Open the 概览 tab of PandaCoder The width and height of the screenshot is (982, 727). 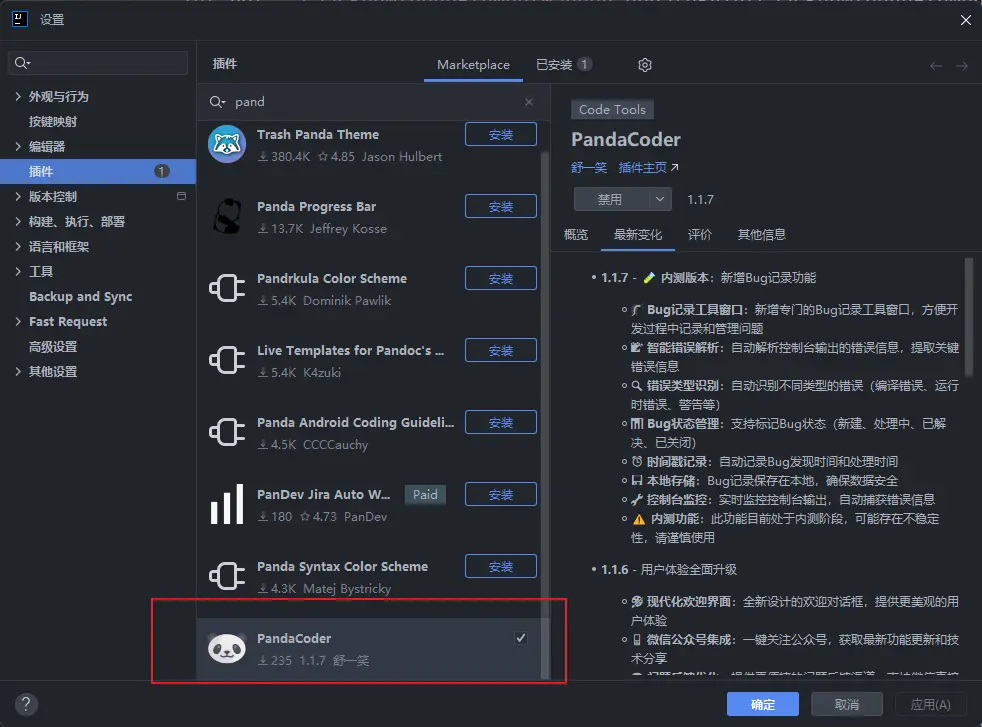point(576,234)
